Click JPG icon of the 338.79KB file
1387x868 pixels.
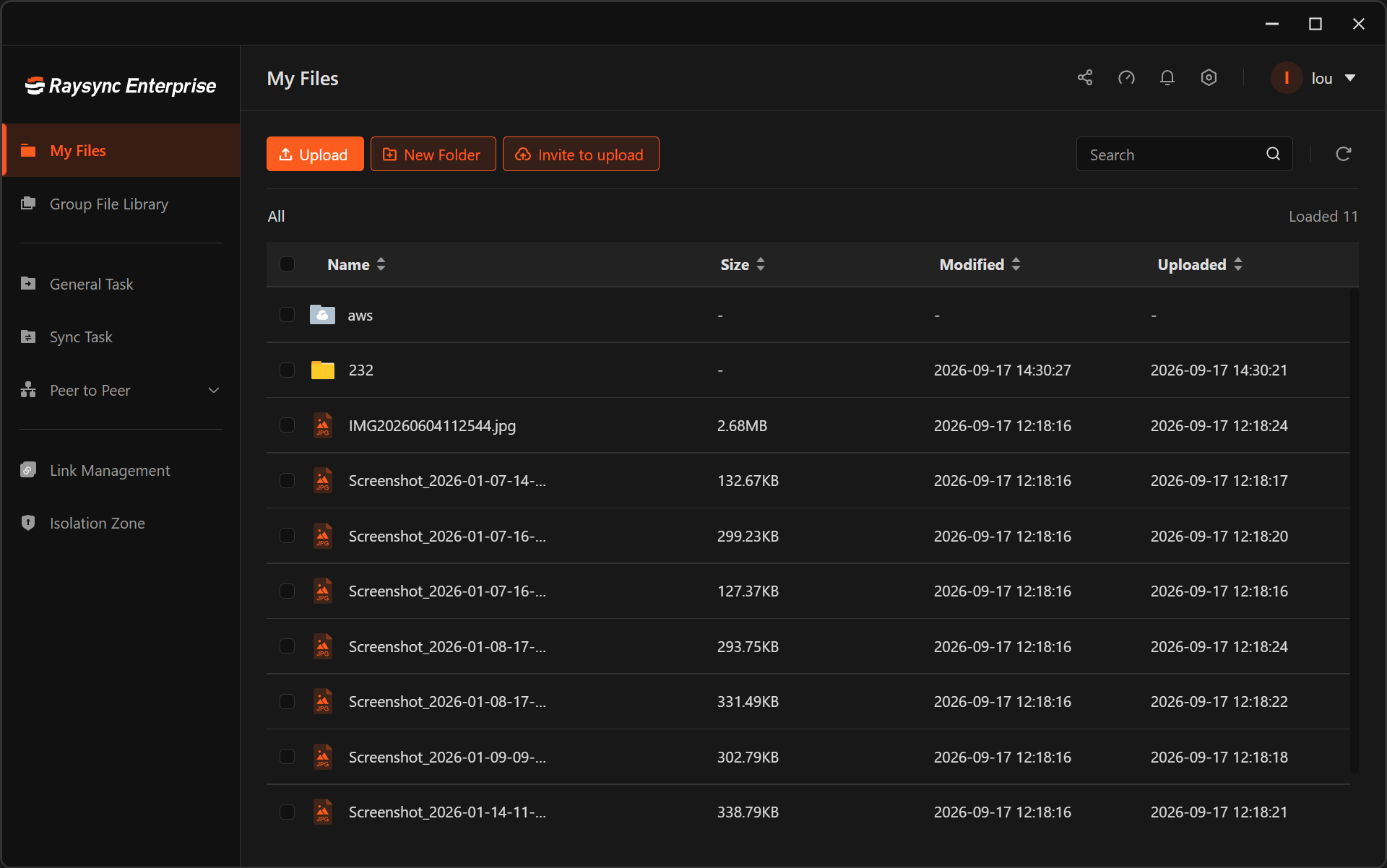tap(323, 812)
